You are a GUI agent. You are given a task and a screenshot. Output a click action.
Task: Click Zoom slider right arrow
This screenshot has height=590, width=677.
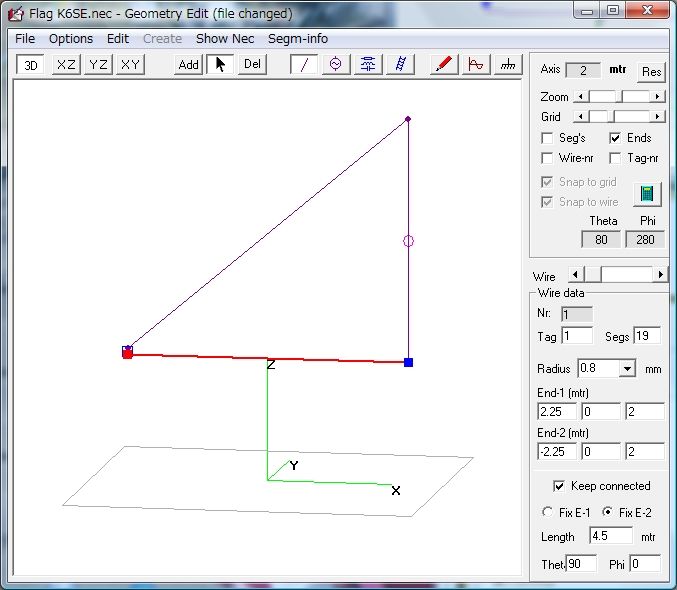(657, 96)
